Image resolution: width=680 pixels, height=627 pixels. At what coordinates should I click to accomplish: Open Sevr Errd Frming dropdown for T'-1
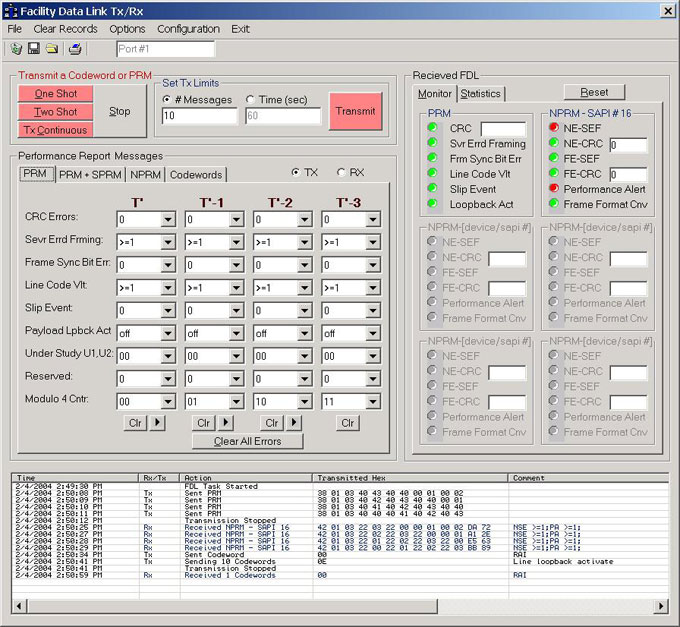236,242
